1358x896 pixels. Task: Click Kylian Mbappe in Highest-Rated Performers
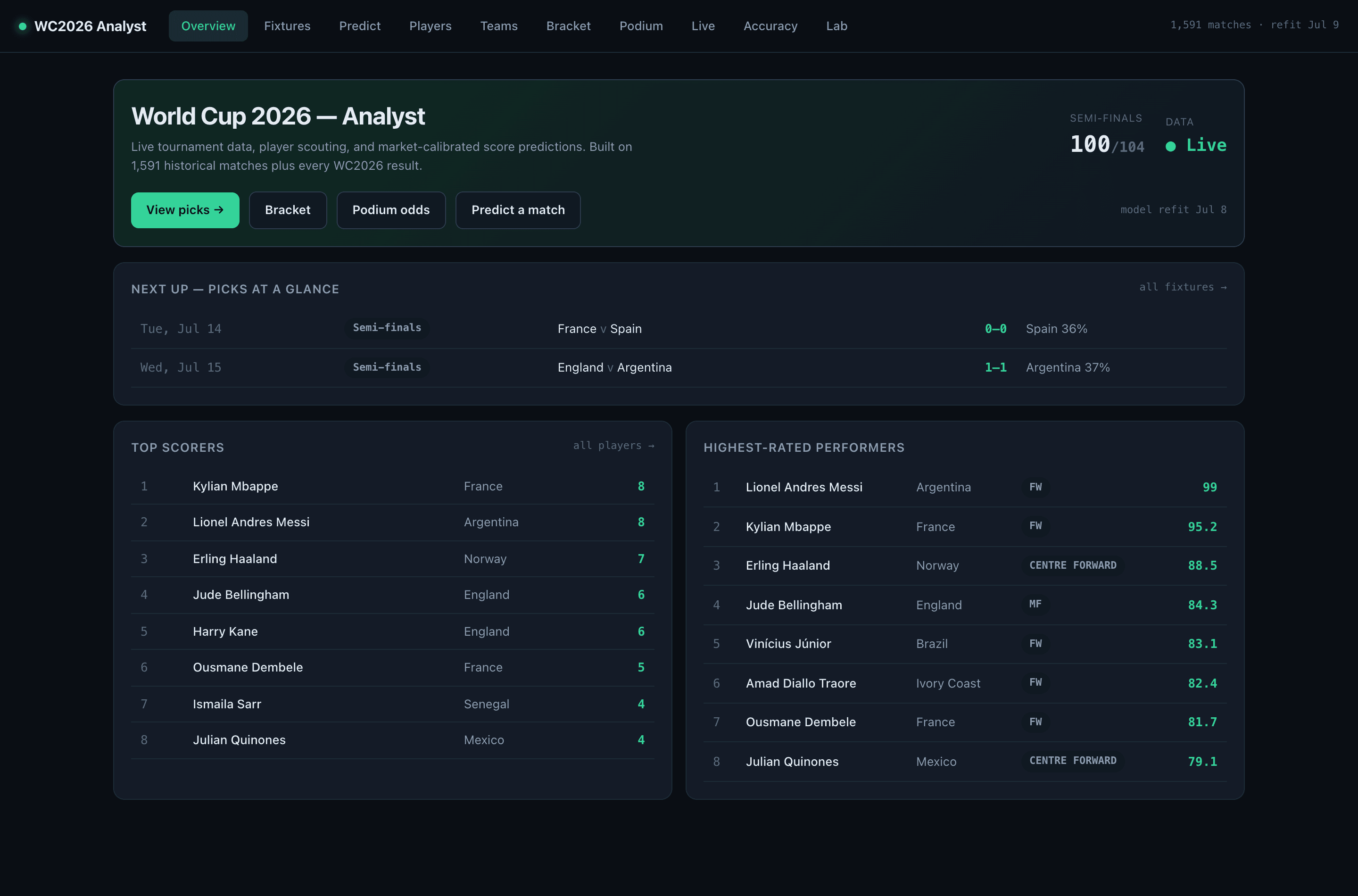[965, 527]
